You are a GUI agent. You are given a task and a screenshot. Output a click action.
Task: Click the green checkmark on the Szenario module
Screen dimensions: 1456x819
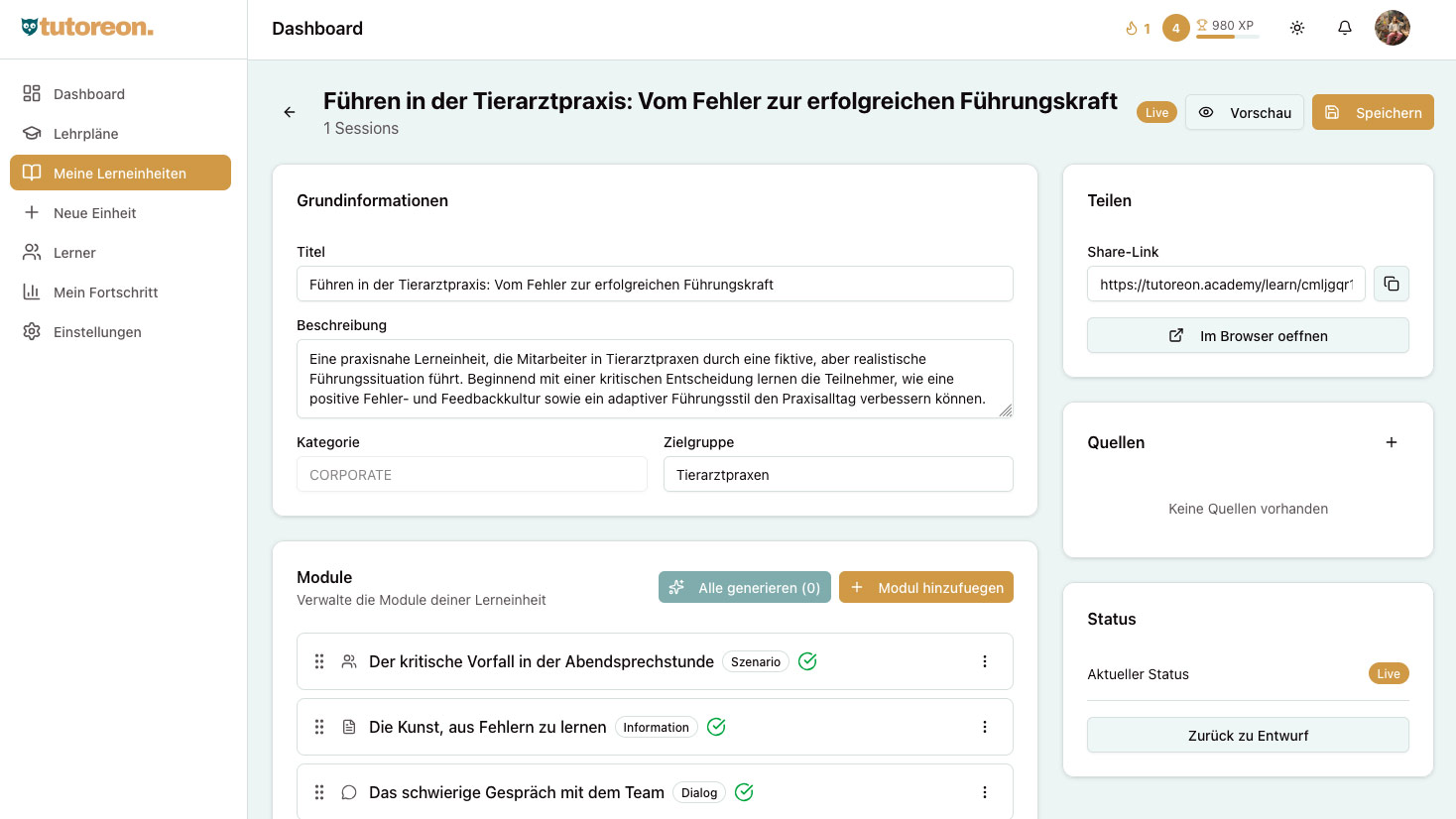coord(806,660)
